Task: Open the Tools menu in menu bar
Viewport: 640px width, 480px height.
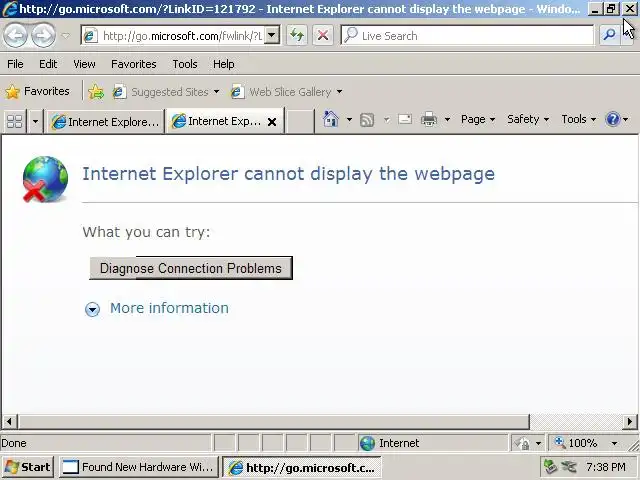Action: (x=184, y=64)
